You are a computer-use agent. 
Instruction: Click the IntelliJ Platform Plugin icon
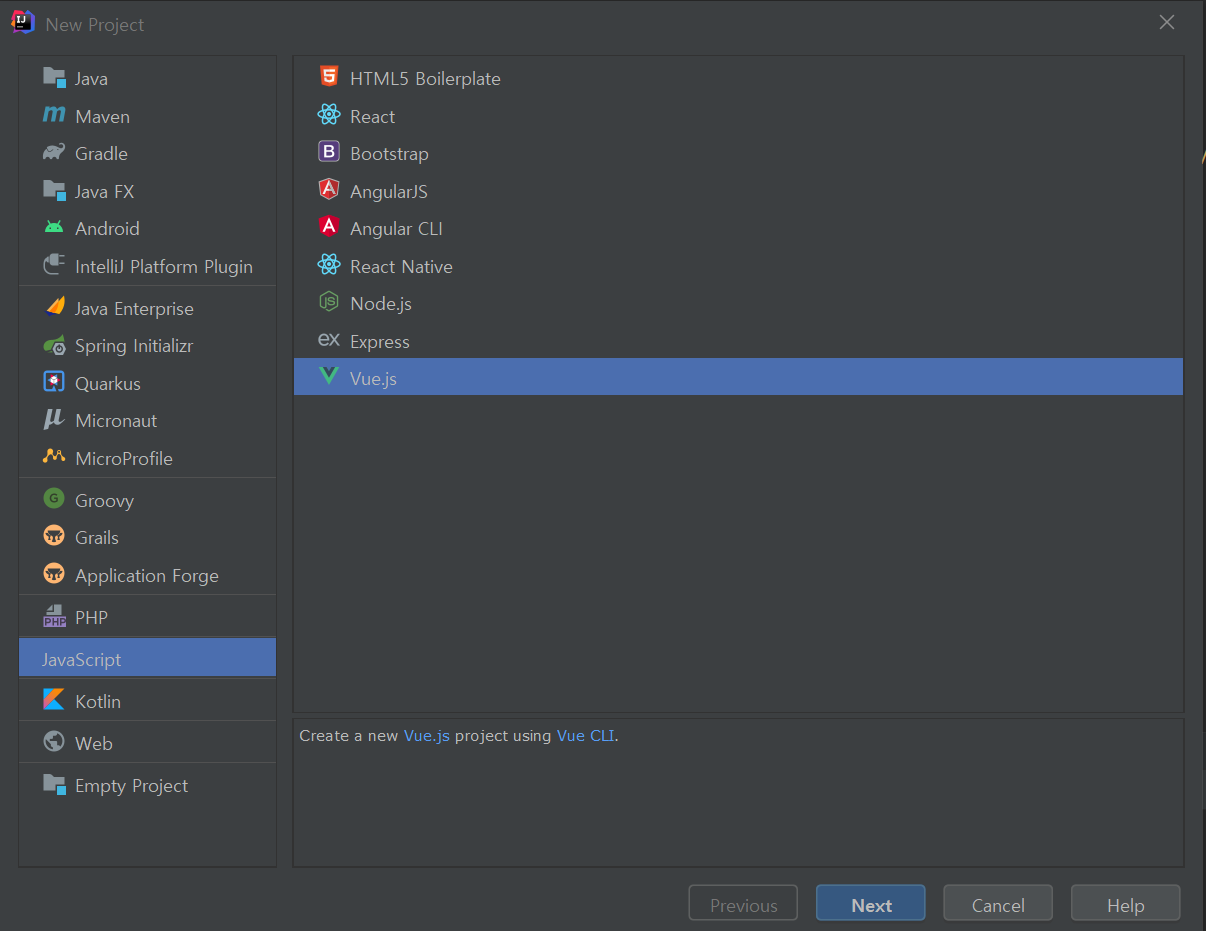coord(54,266)
